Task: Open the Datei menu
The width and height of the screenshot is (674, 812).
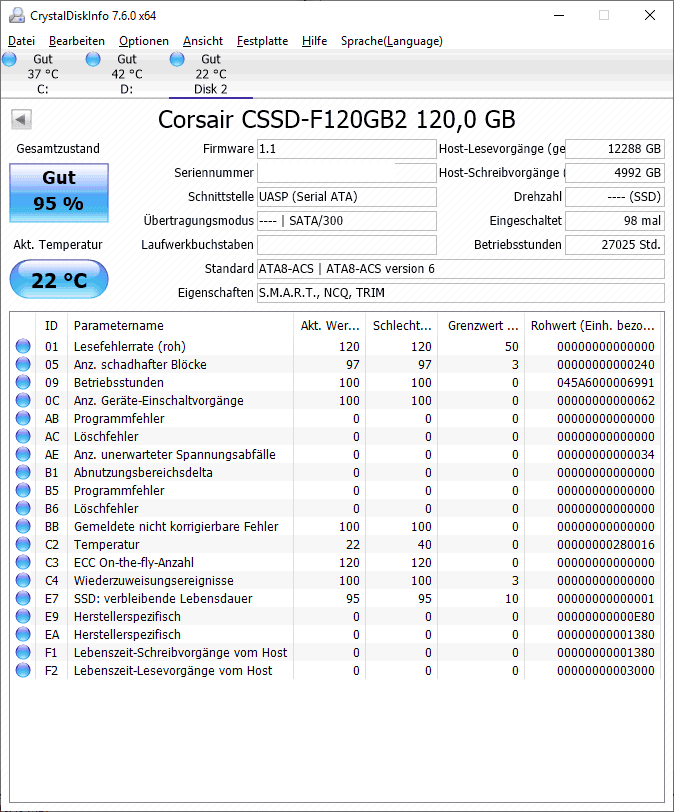Action: [22, 41]
